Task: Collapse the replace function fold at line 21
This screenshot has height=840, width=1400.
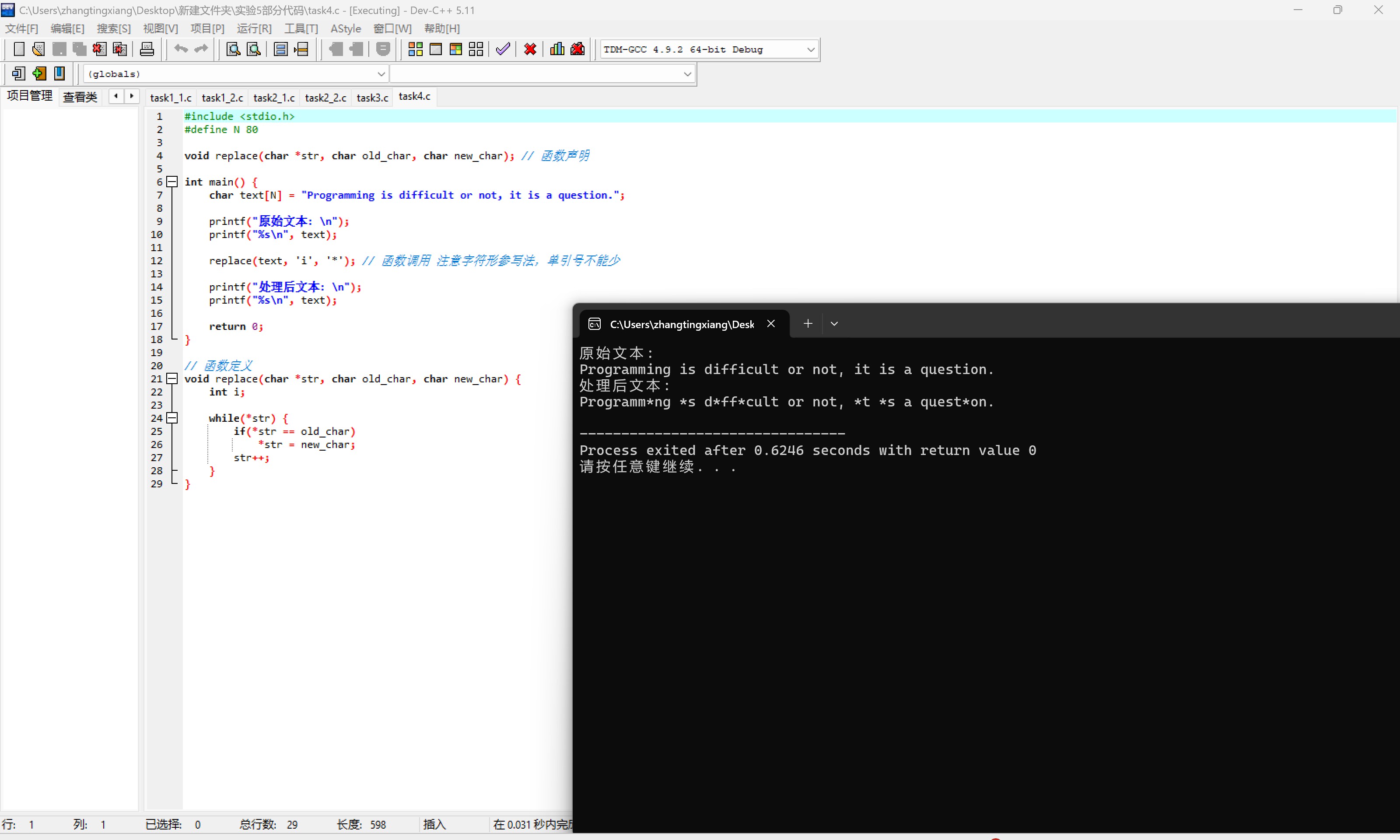Action: [172, 379]
